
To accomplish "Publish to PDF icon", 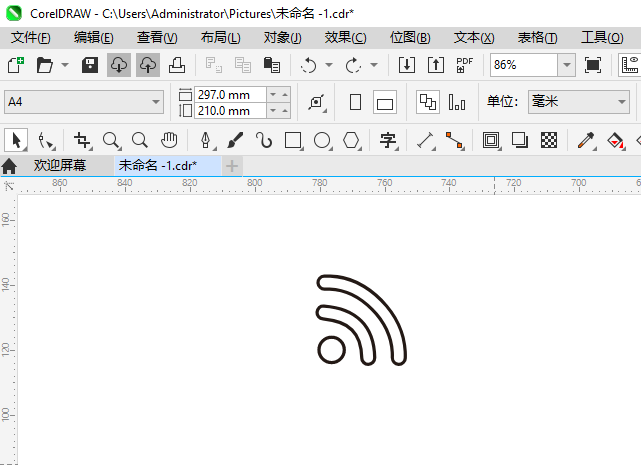I will coord(464,65).
